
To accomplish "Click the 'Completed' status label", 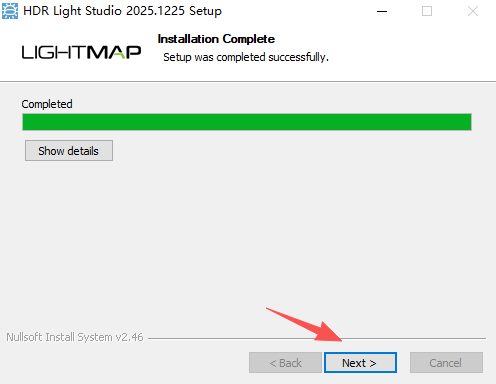I will point(47,104).
